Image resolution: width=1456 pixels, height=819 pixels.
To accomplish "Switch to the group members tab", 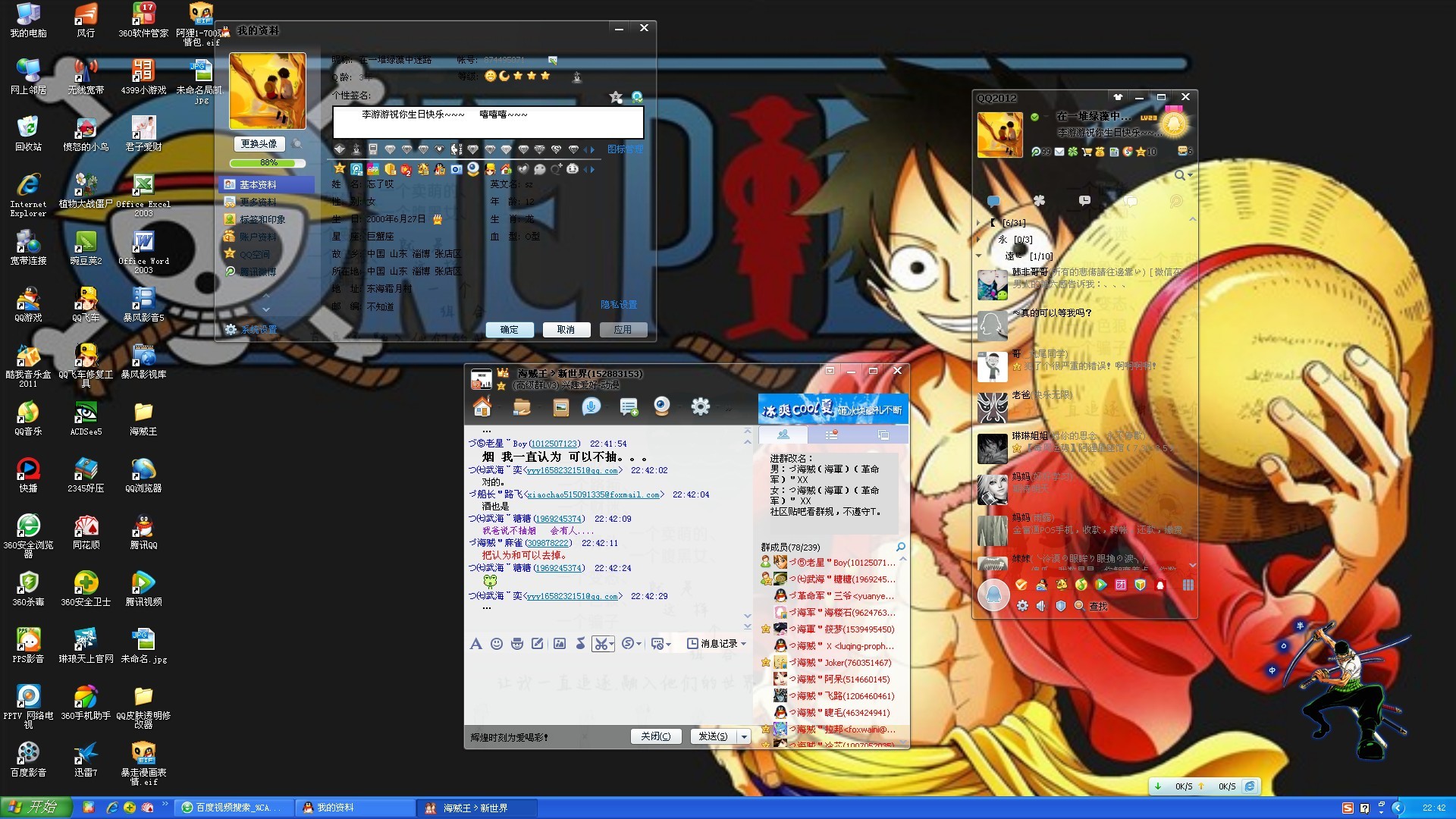I will click(783, 435).
